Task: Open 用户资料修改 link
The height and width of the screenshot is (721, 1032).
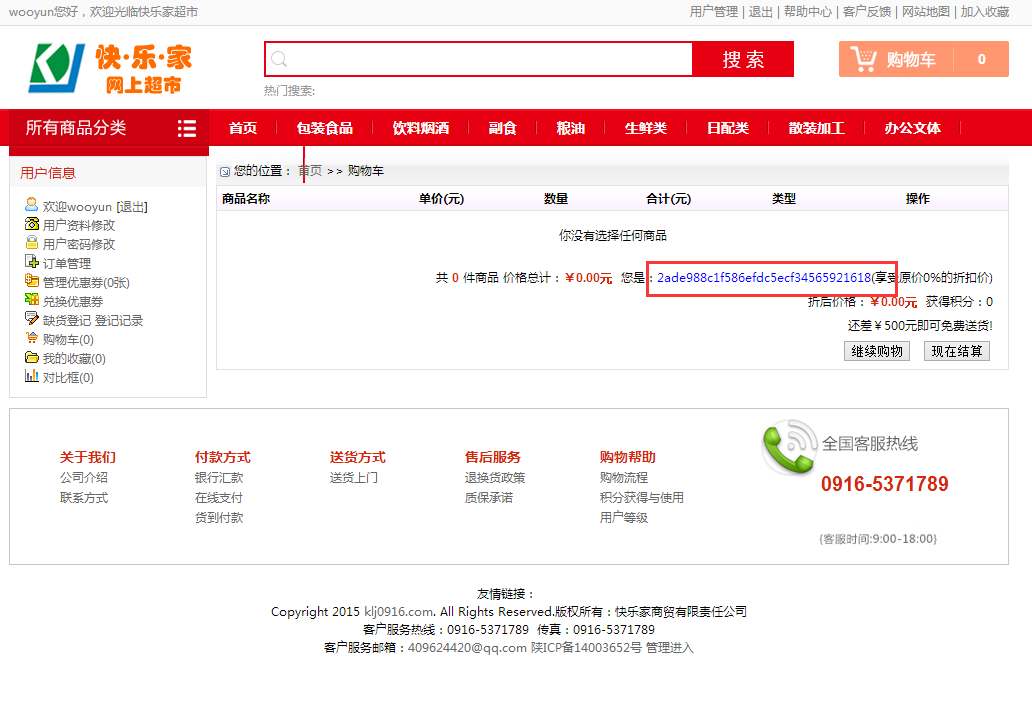Action: pyautogui.click(x=79, y=225)
